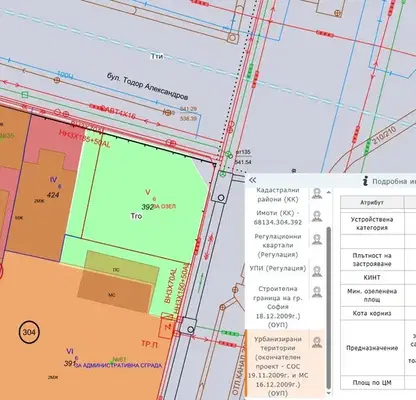This screenshot has height=400, width=416.
Task: Click the stamp icon next to УПИ (Регулация)
Action: point(317,271)
